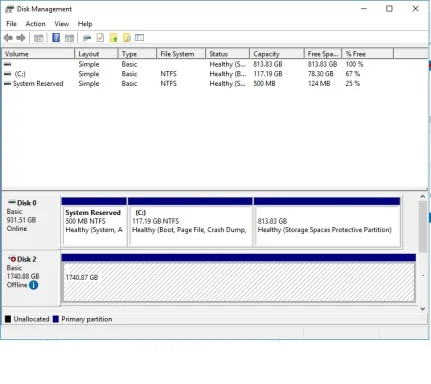Viewport: 431px width, 384px height.
Task: Click the black Unallocated legend swatch
Action: 8,319
